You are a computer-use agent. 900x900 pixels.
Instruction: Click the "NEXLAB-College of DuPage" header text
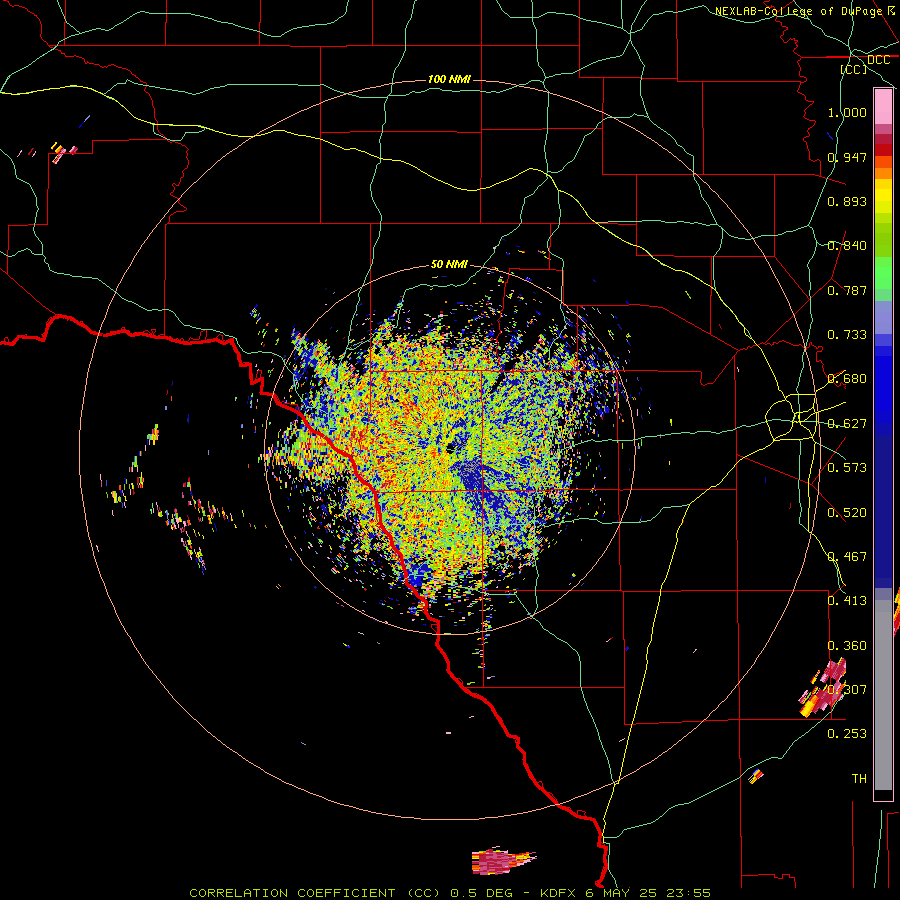pyautogui.click(x=798, y=11)
